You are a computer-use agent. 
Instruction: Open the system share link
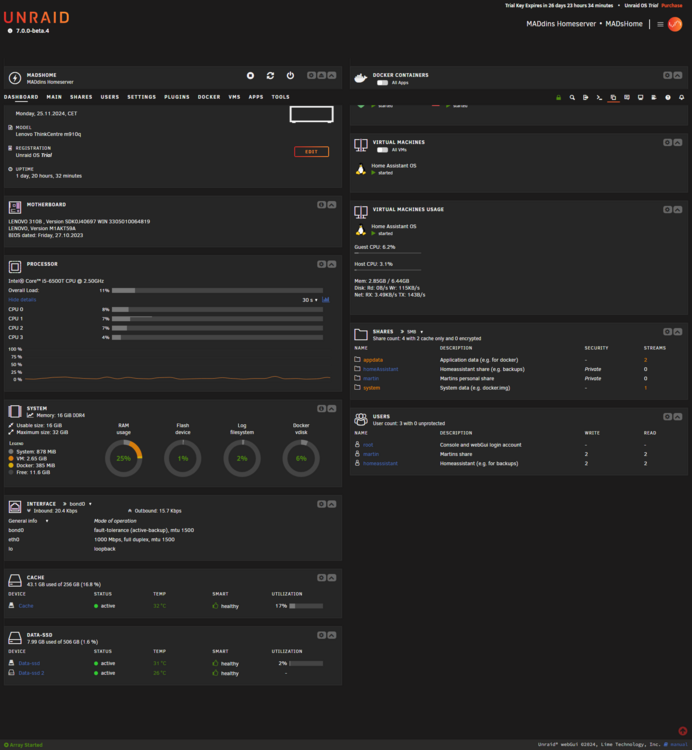tap(372, 388)
